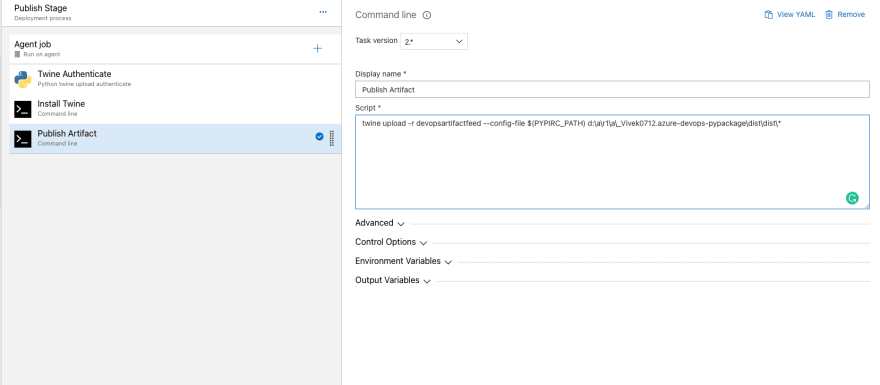The image size is (880, 385).
Task: Click the Install Twine command line icon
Action: pyautogui.click(x=22, y=109)
